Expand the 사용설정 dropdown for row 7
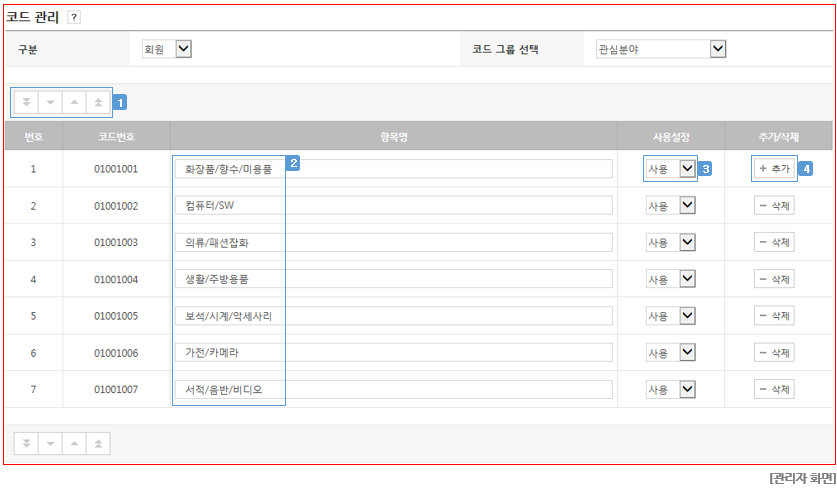This screenshot has height=489, width=837. click(670, 390)
